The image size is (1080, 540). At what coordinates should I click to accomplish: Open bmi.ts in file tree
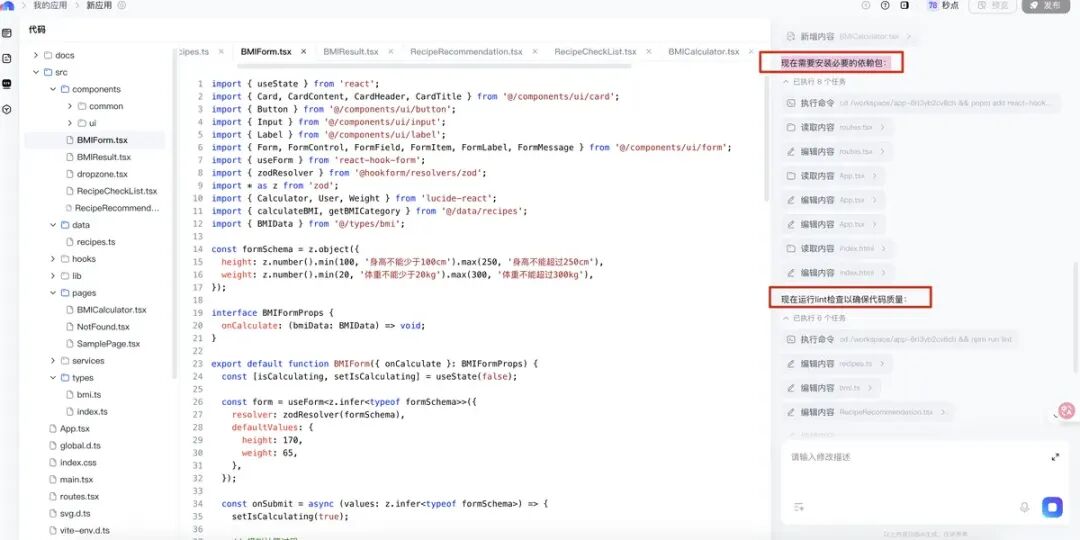coord(88,395)
